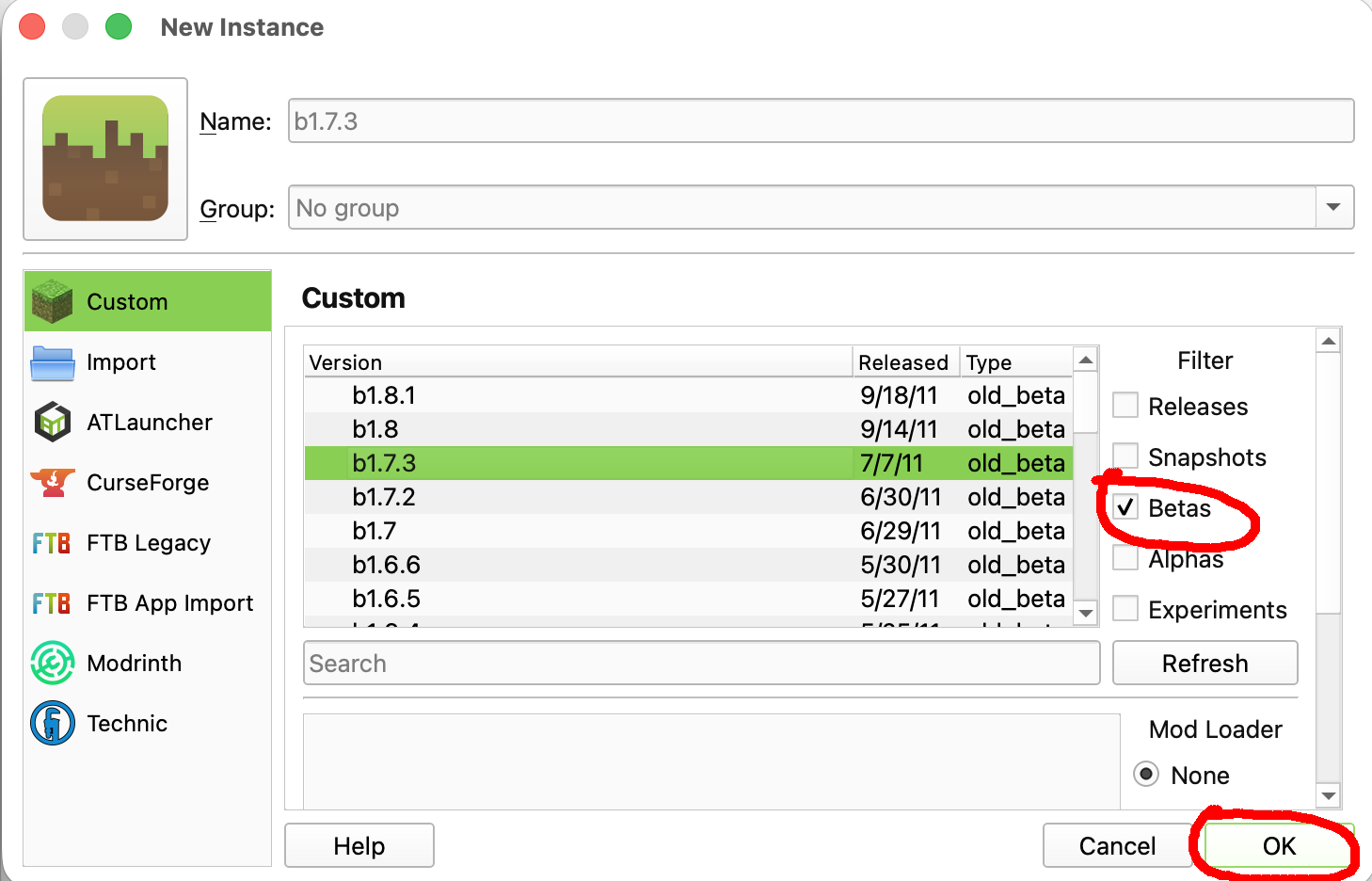1372x881 pixels.
Task: Click the CurseForge anvil icon
Action: (52, 483)
